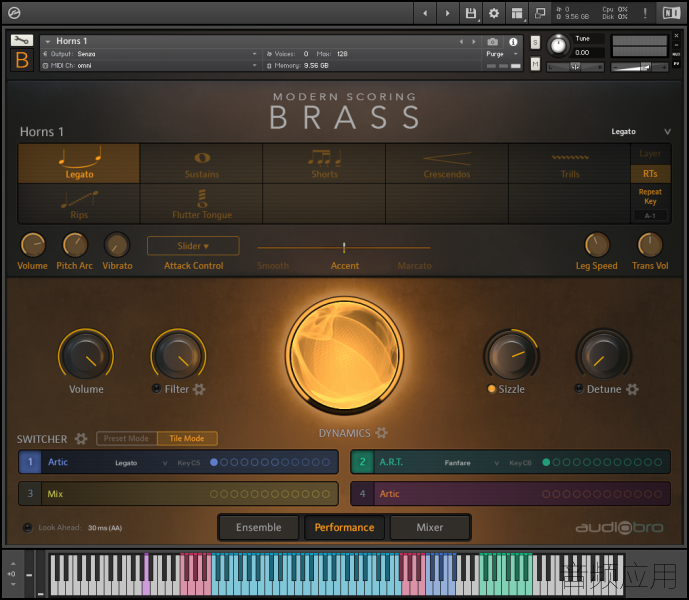Open Filter settings gear
The width and height of the screenshot is (689, 600).
(x=199, y=389)
